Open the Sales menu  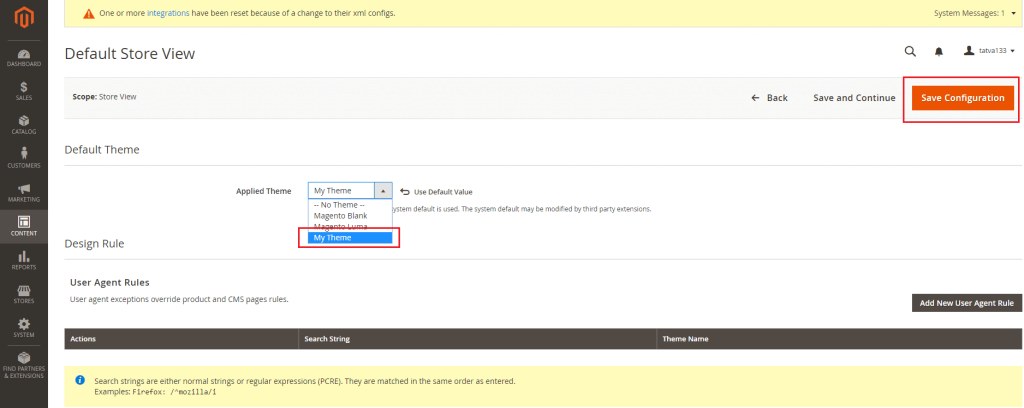[x=24, y=91]
